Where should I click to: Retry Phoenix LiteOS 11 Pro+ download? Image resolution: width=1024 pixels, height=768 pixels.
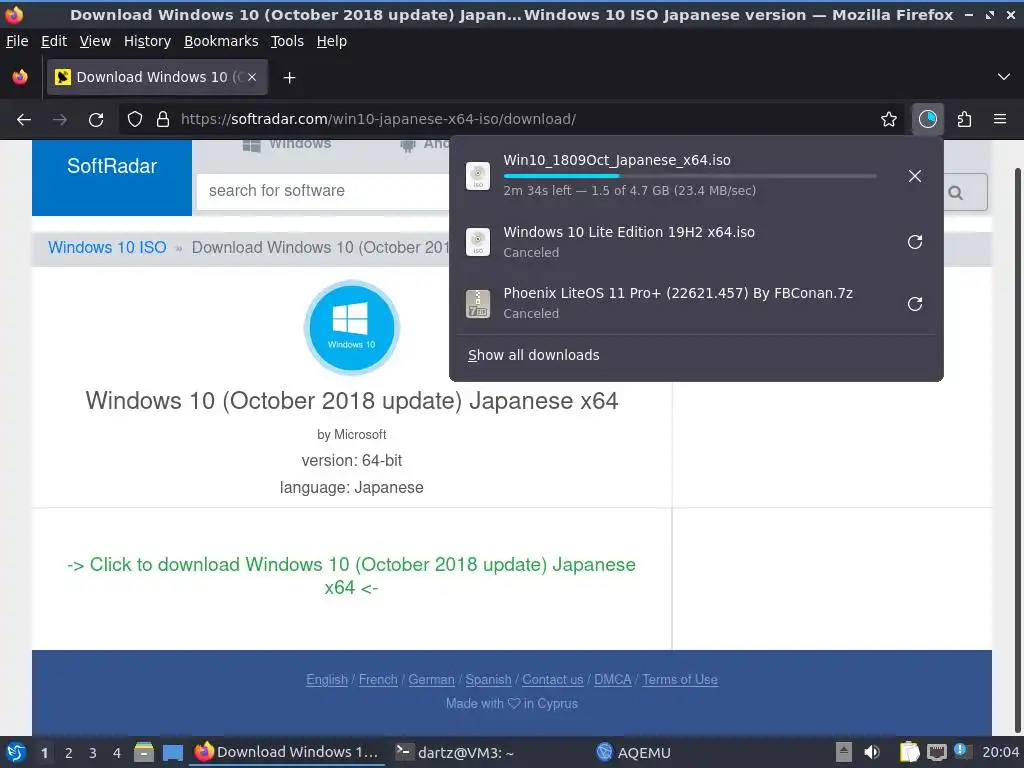pos(915,304)
